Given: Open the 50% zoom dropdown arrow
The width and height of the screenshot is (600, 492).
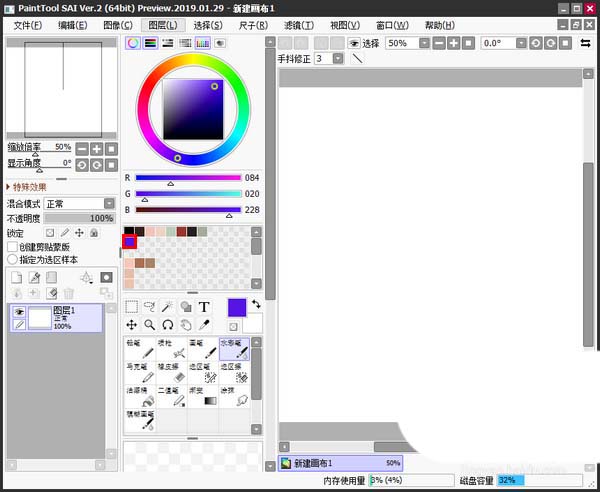Looking at the screenshot, I should click(x=424, y=43).
